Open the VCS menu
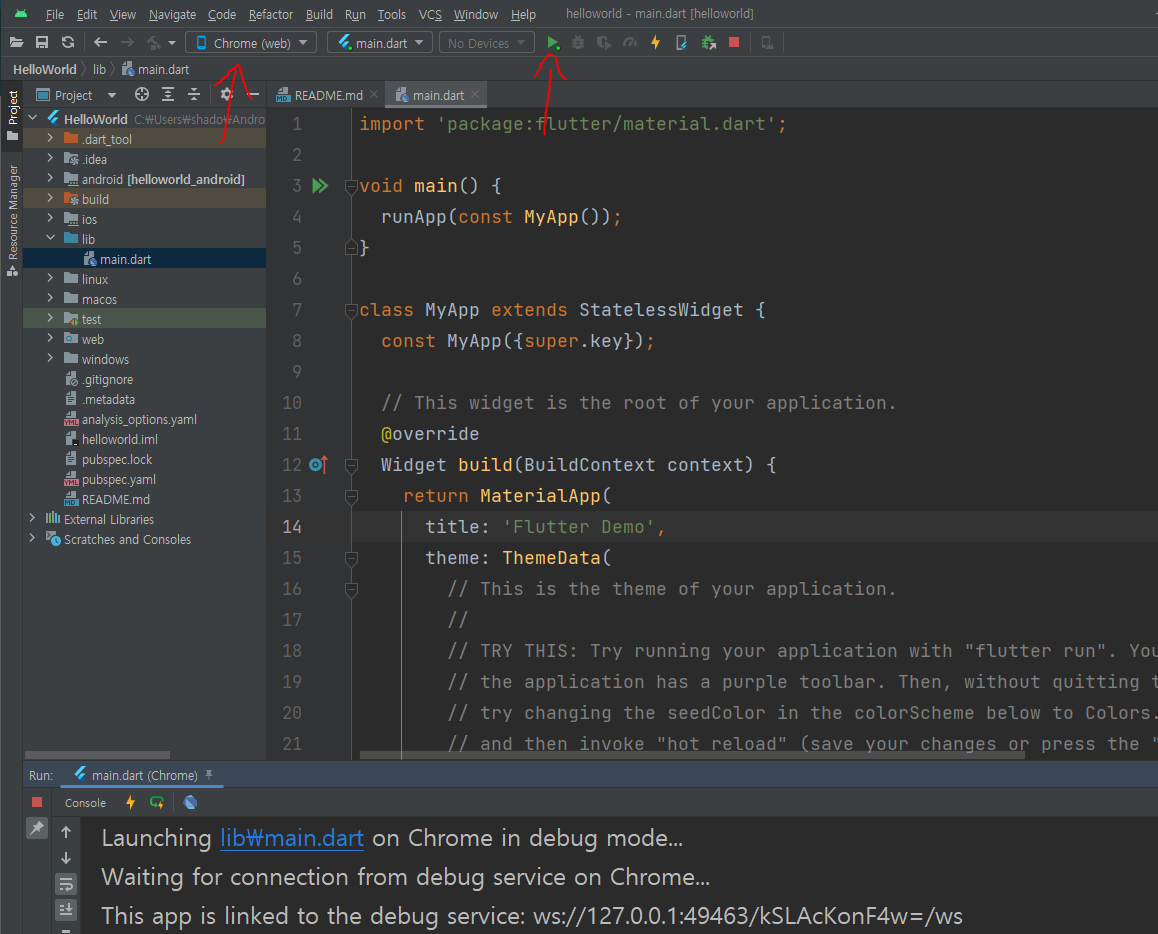 pyautogui.click(x=430, y=14)
